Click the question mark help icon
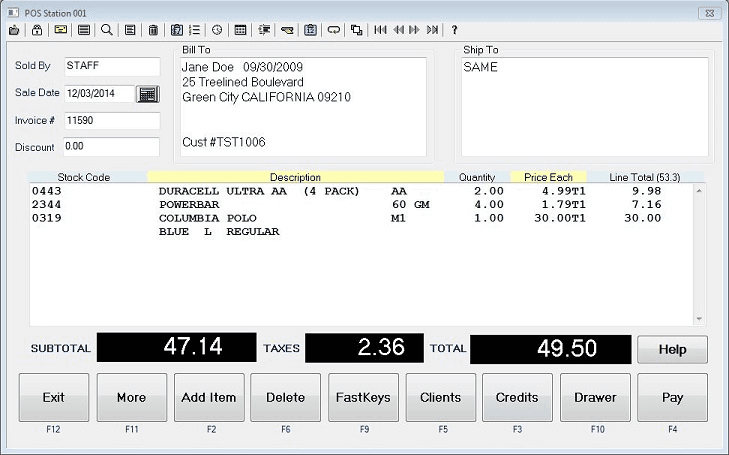The height and width of the screenshot is (455, 729). tap(454, 30)
